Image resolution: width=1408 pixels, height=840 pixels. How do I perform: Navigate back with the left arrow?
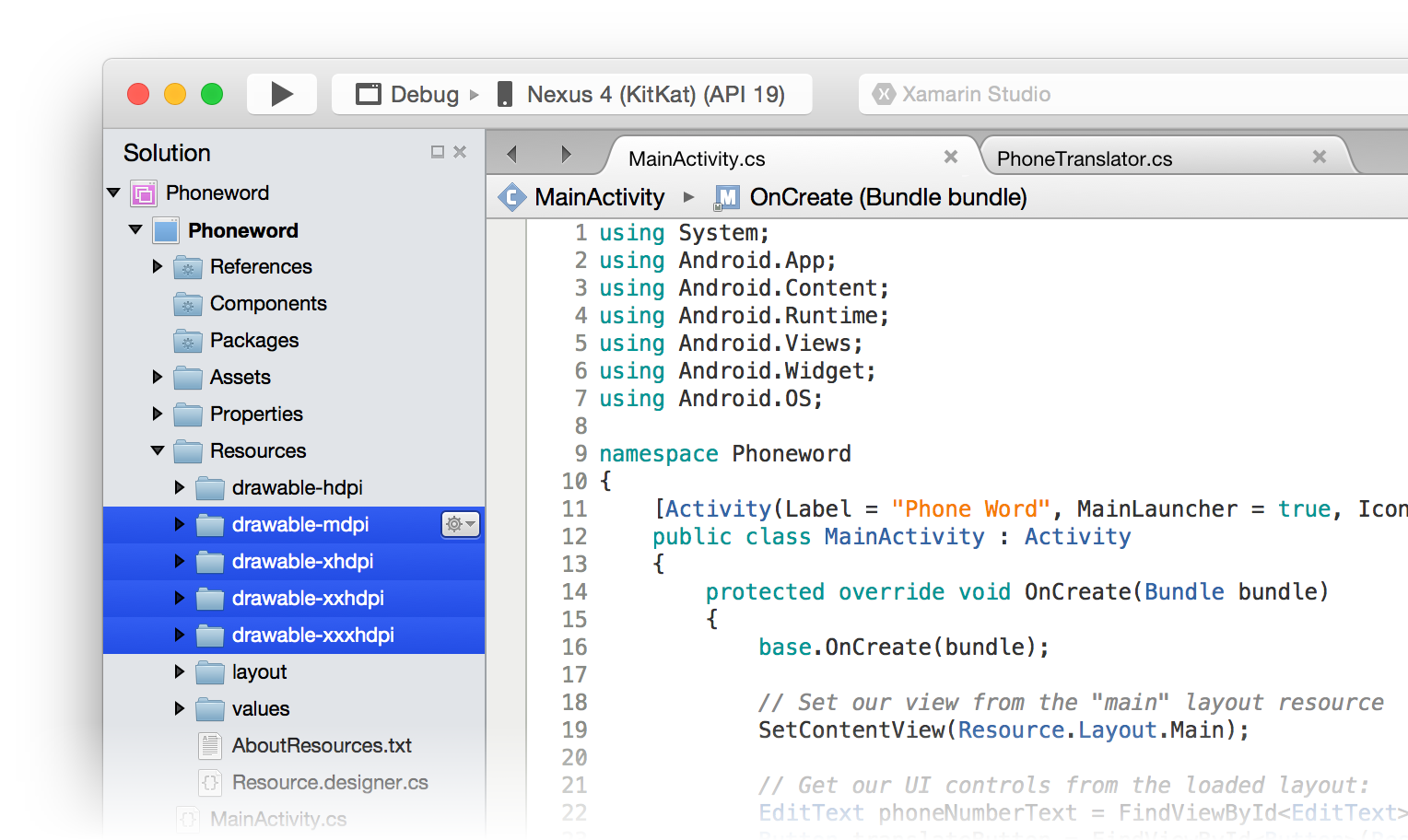(x=512, y=155)
